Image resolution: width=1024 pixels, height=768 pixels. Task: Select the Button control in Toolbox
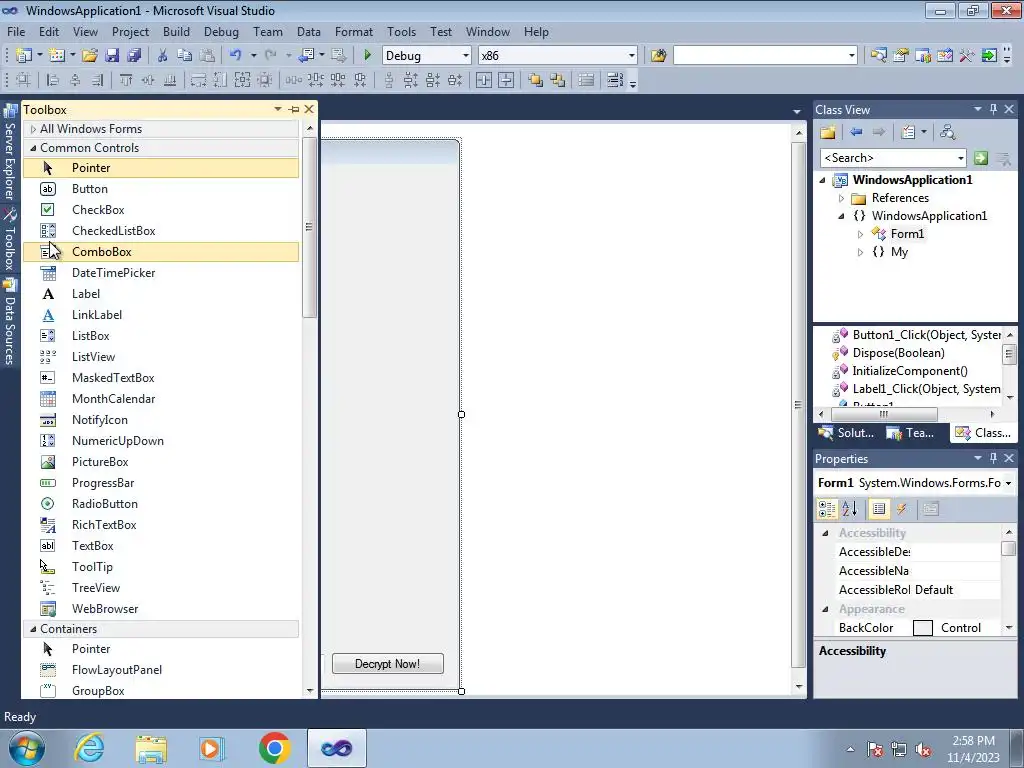point(161,189)
